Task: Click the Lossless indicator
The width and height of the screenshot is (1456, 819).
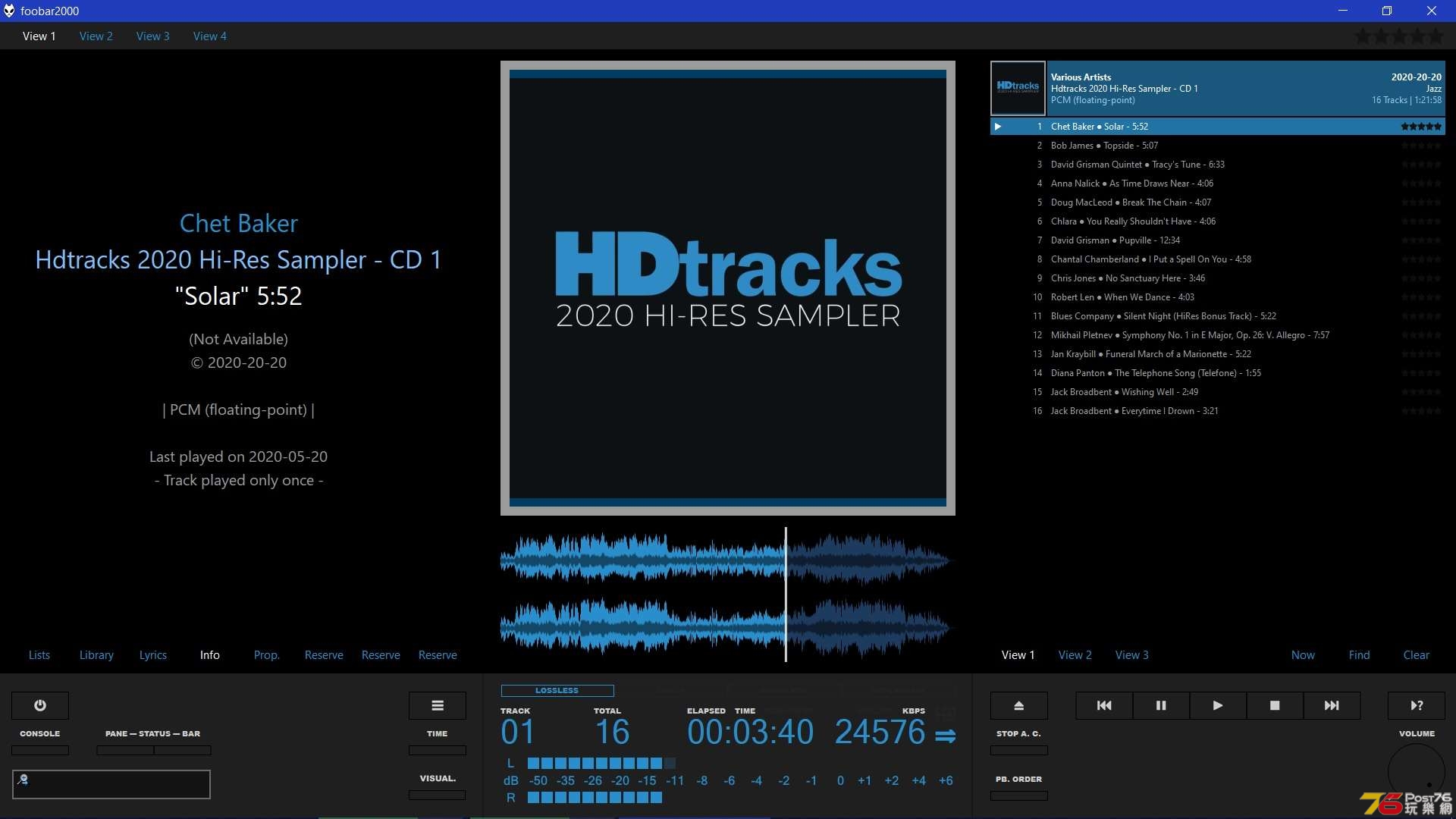Action: tap(557, 691)
